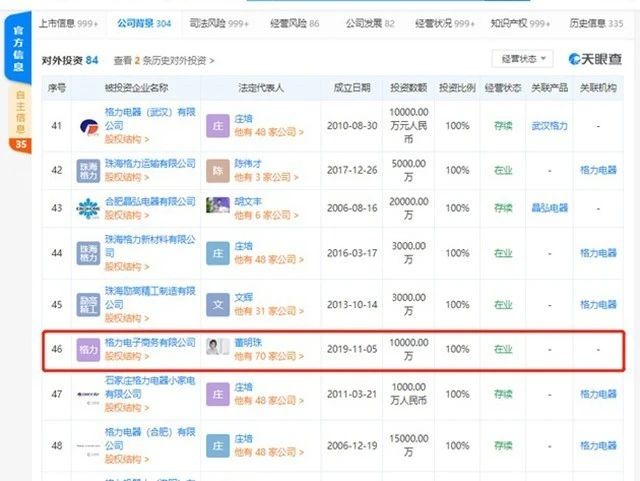Select the 官方信息 side tab
Viewport: 640px width, 481px height.
(x=18, y=48)
